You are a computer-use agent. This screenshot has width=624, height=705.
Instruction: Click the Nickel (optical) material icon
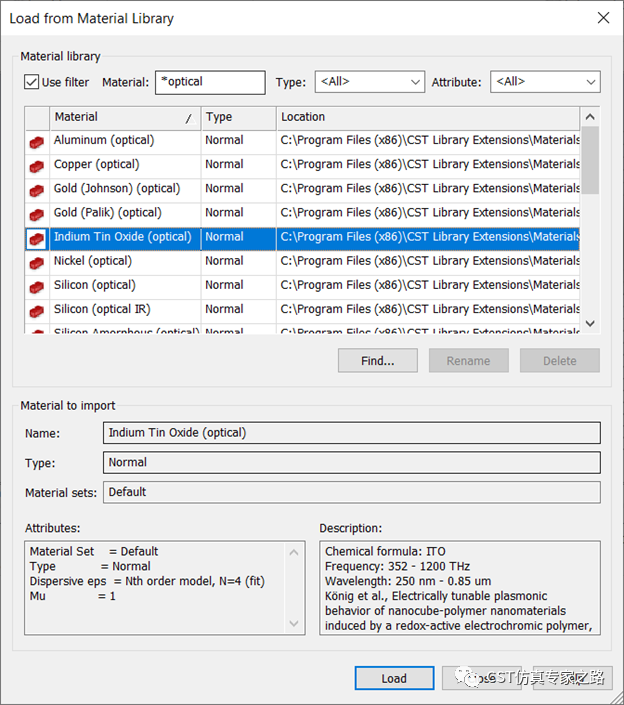pos(36,263)
